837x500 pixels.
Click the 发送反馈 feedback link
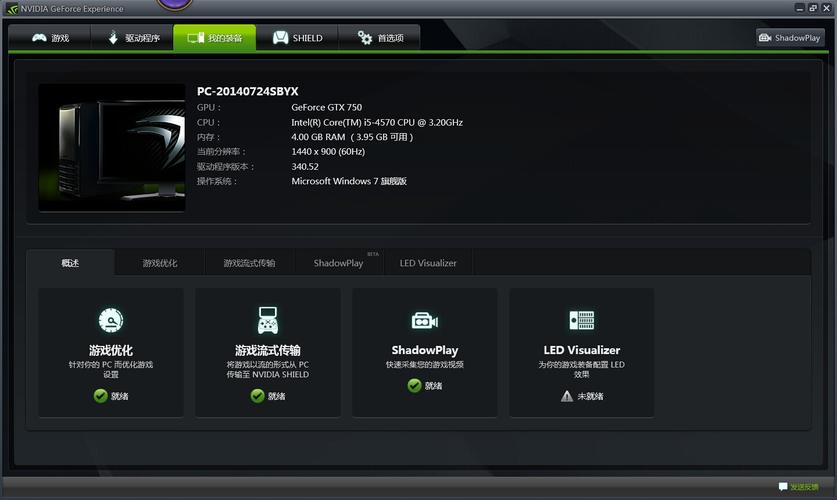[804, 487]
